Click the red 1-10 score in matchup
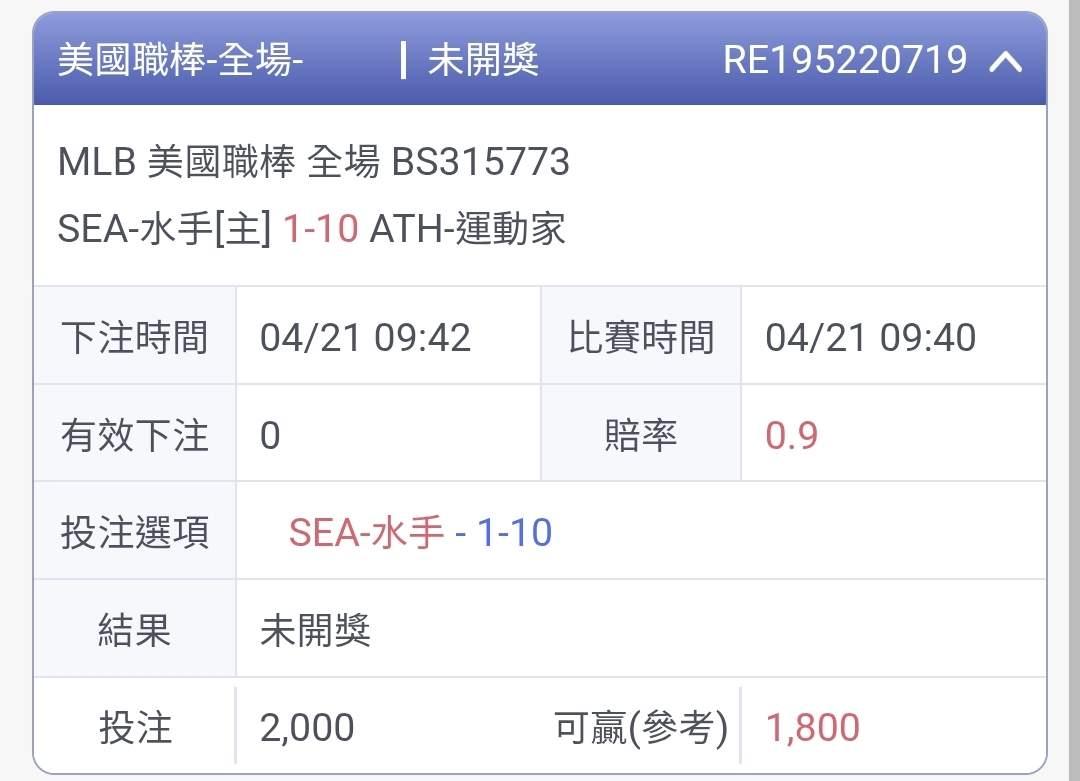1080x781 pixels. click(320, 229)
